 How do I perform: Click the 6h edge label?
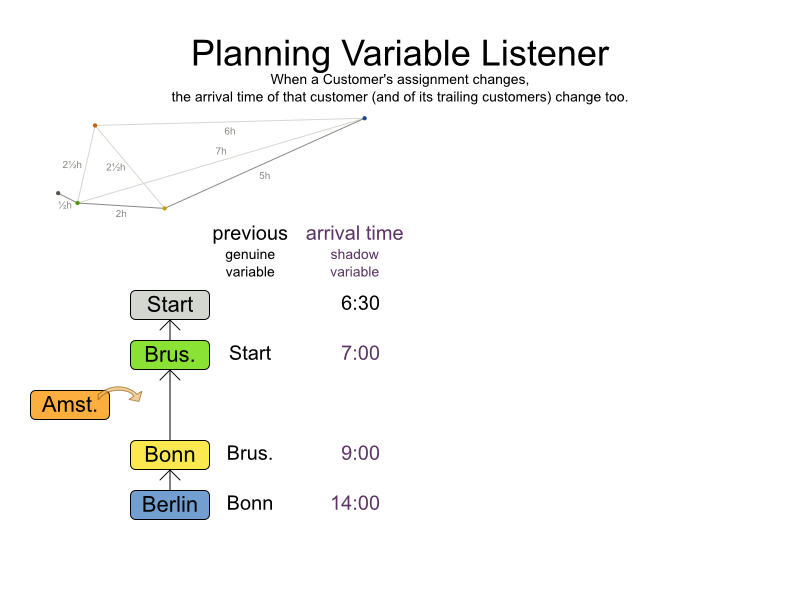tap(230, 131)
